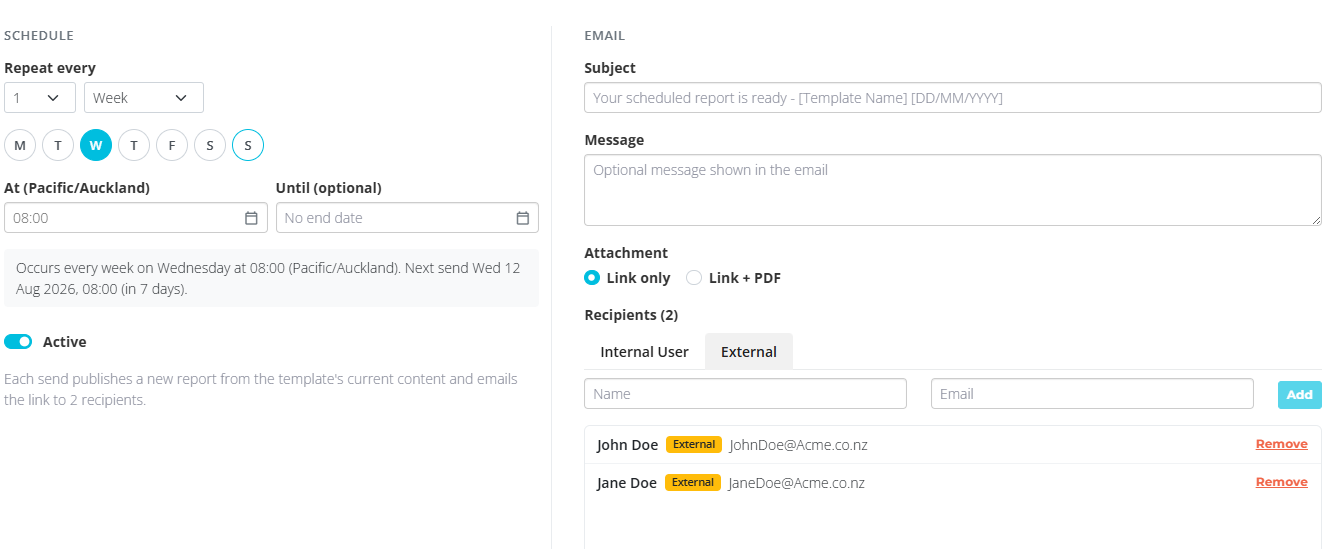The height and width of the screenshot is (549, 1326).
Task: Click the optional Message text area
Action: [x=953, y=190]
